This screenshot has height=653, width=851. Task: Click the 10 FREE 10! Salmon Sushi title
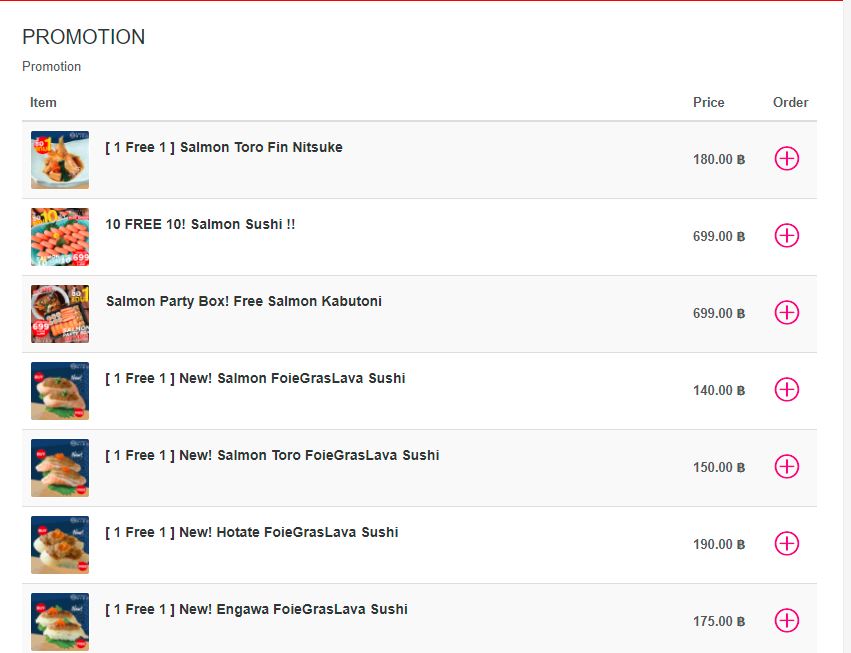point(200,224)
